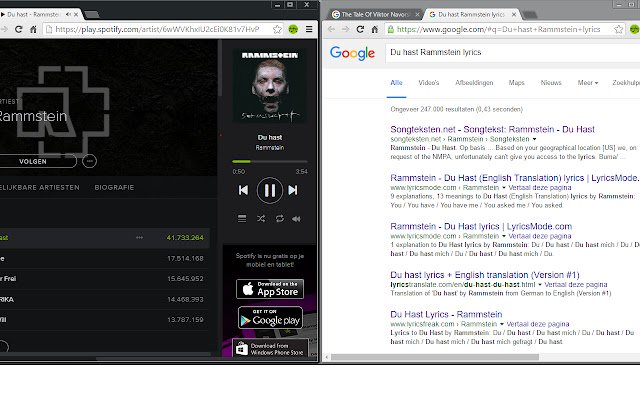Switch to The Tale Of Viktor Navorski tab
640x400 pixels.
[x=375, y=14]
